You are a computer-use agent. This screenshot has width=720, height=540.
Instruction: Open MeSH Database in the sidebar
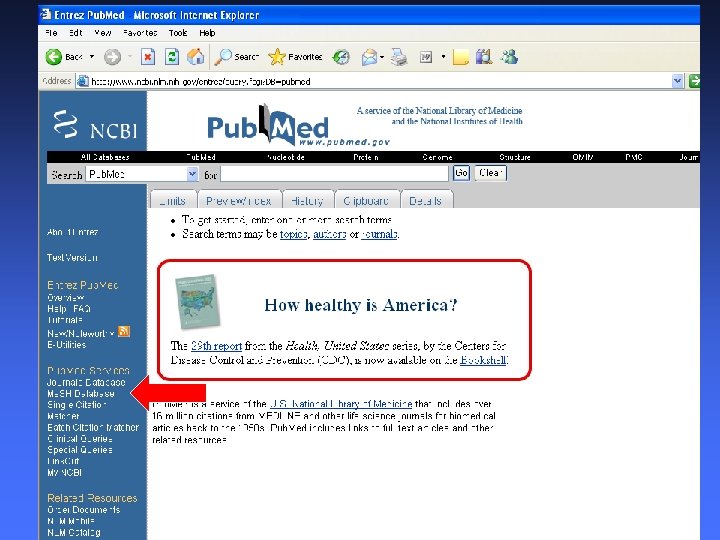[x=81, y=394]
